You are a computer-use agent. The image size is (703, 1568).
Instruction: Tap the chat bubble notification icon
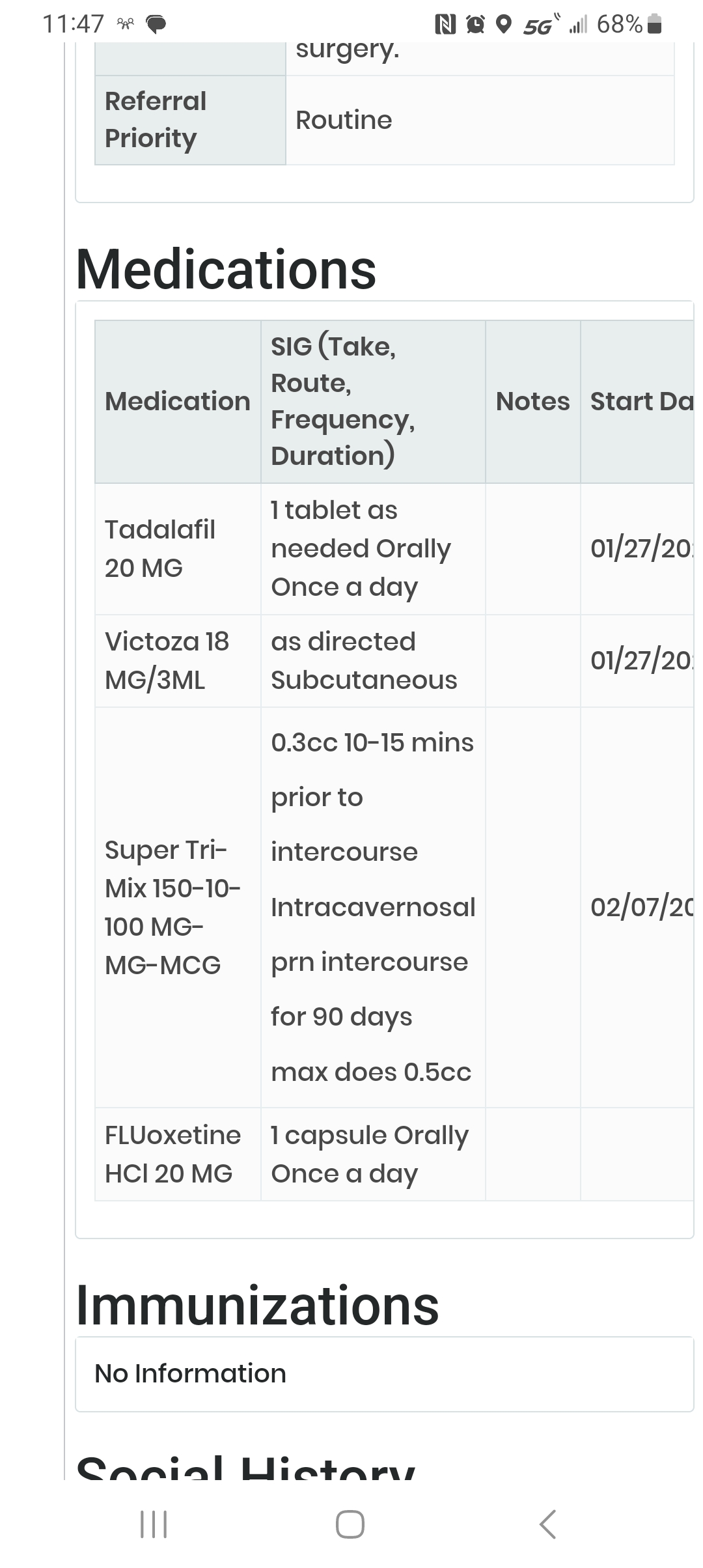click(x=156, y=25)
